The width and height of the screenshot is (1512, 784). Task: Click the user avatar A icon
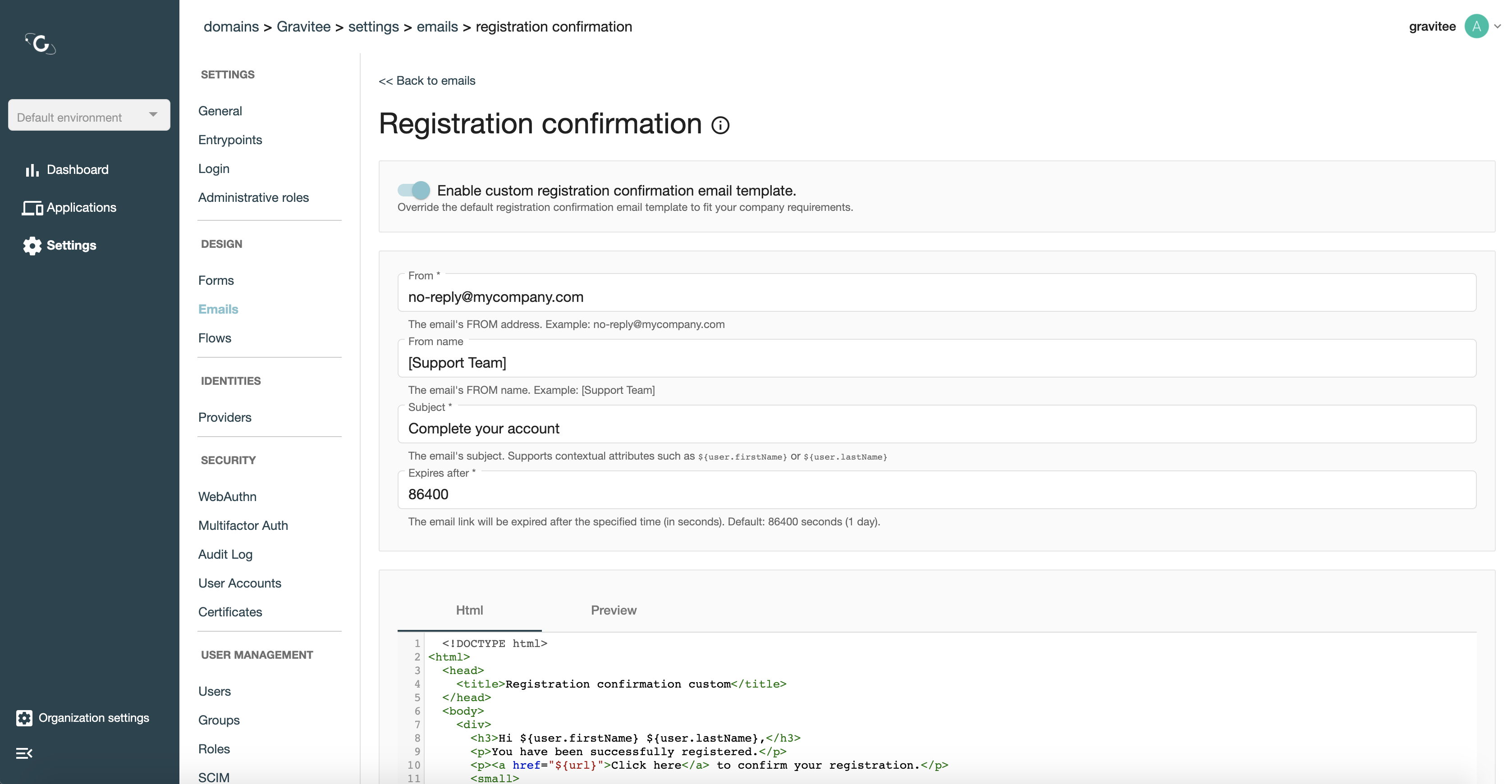point(1476,27)
